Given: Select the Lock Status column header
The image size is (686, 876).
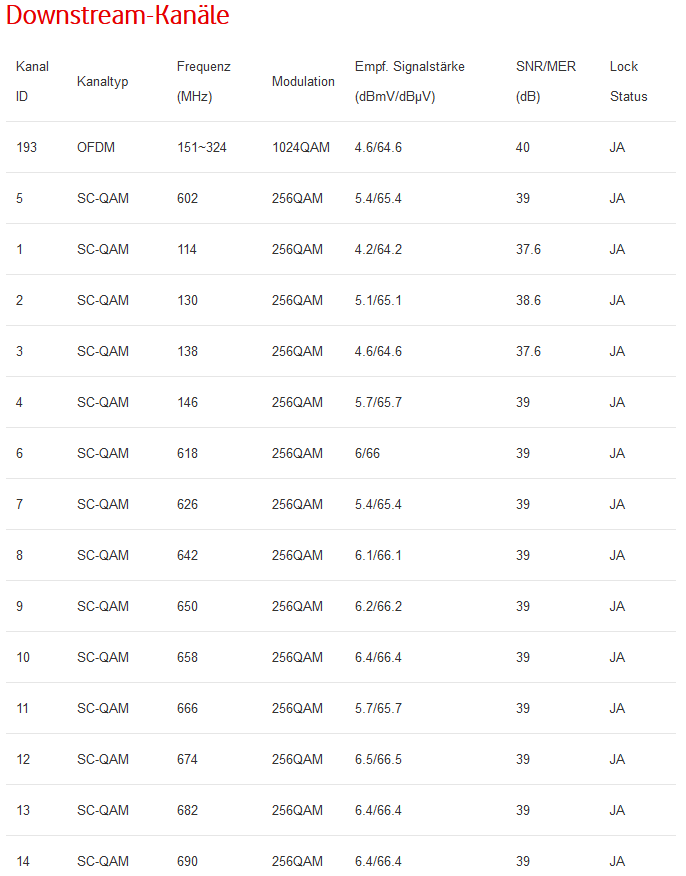Looking at the screenshot, I should [x=628, y=81].
